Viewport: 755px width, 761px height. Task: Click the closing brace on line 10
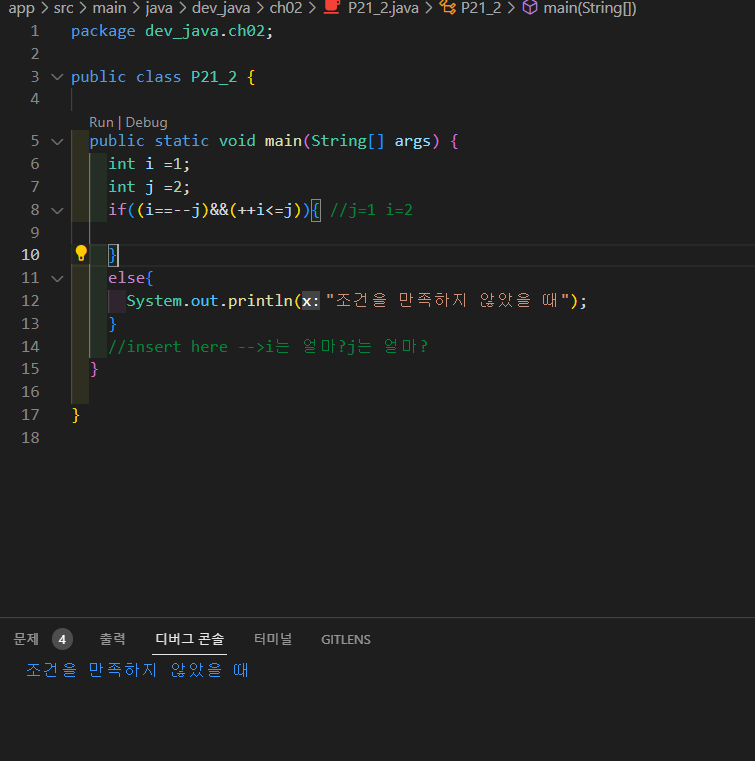pyautogui.click(x=113, y=255)
